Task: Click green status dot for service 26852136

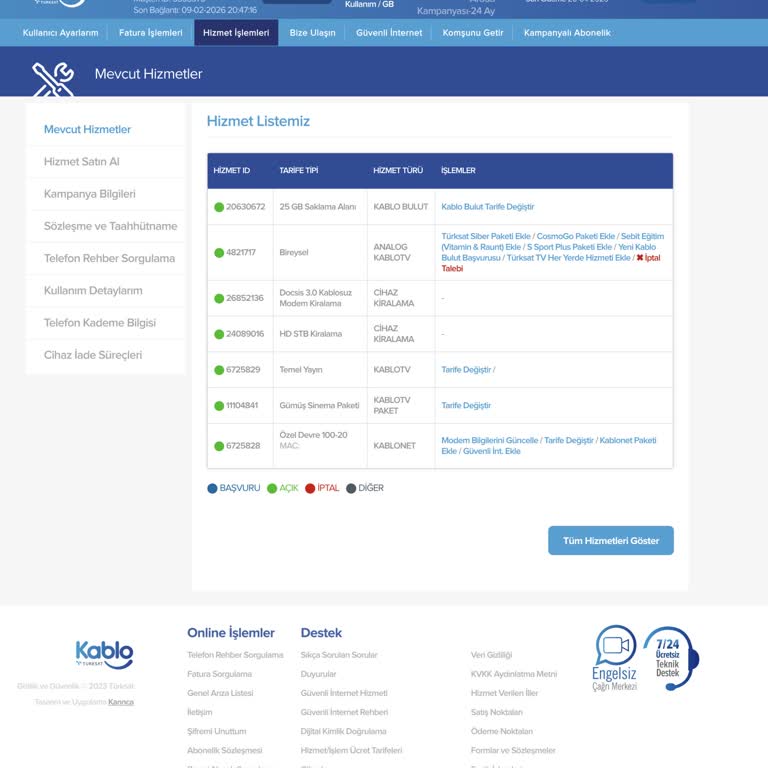Action: click(x=219, y=298)
